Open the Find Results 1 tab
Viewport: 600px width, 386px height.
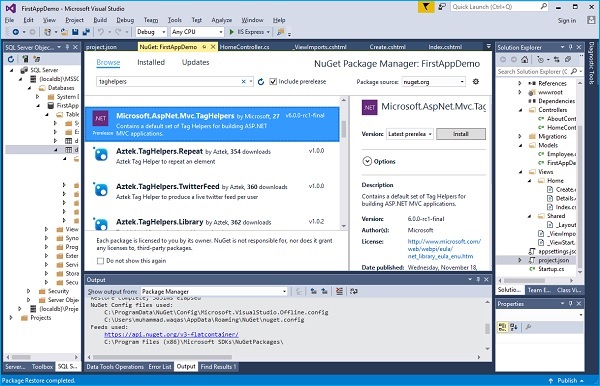tap(218, 366)
